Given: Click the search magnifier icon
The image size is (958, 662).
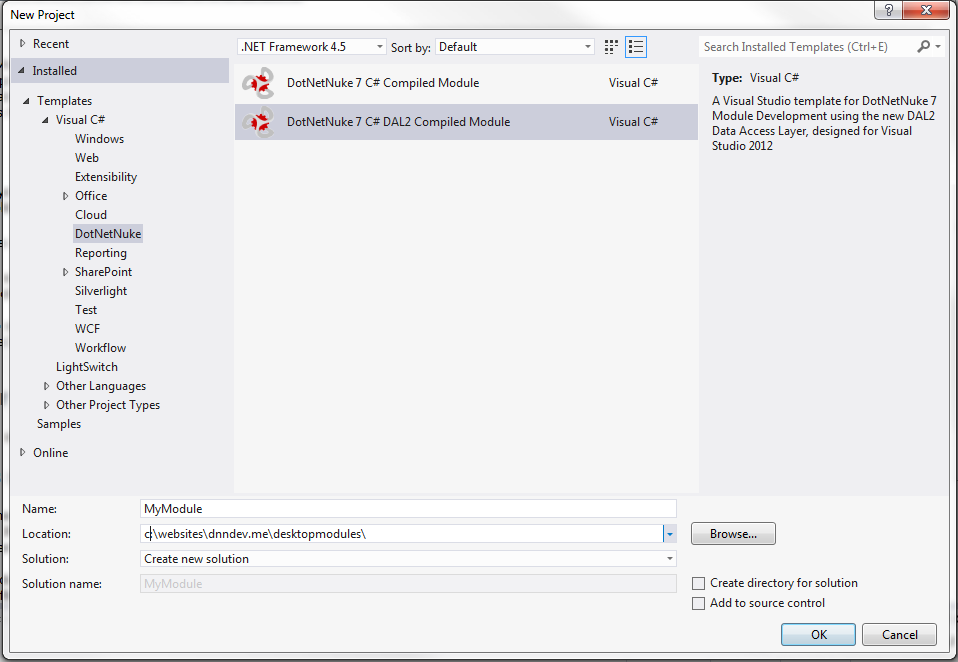Looking at the screenshot, I should tap(925, 46).
